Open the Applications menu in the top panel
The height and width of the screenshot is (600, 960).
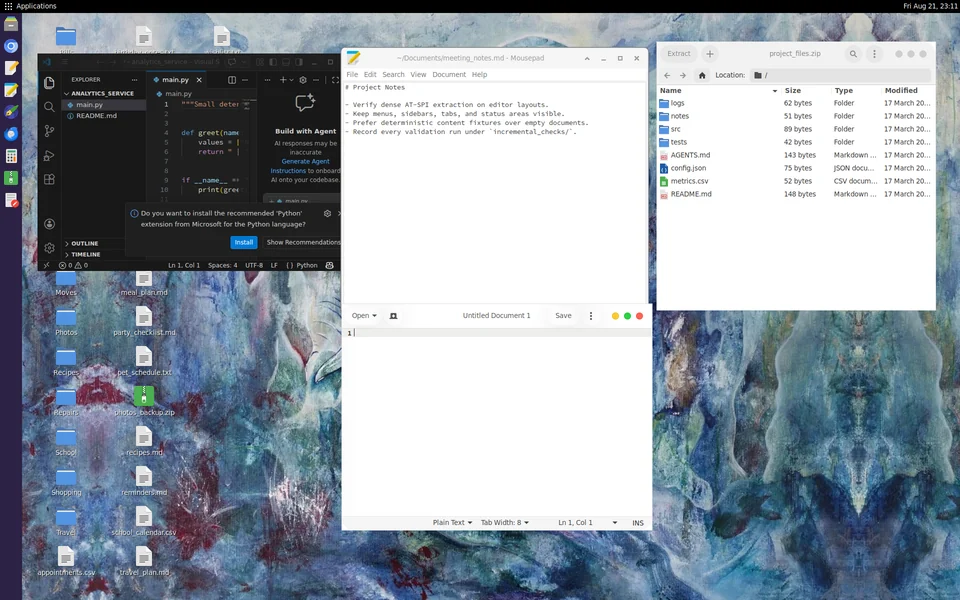tap(30, 6)
